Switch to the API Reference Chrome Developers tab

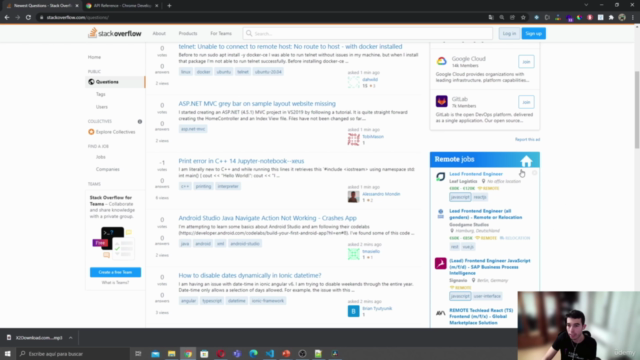(122, 6)
